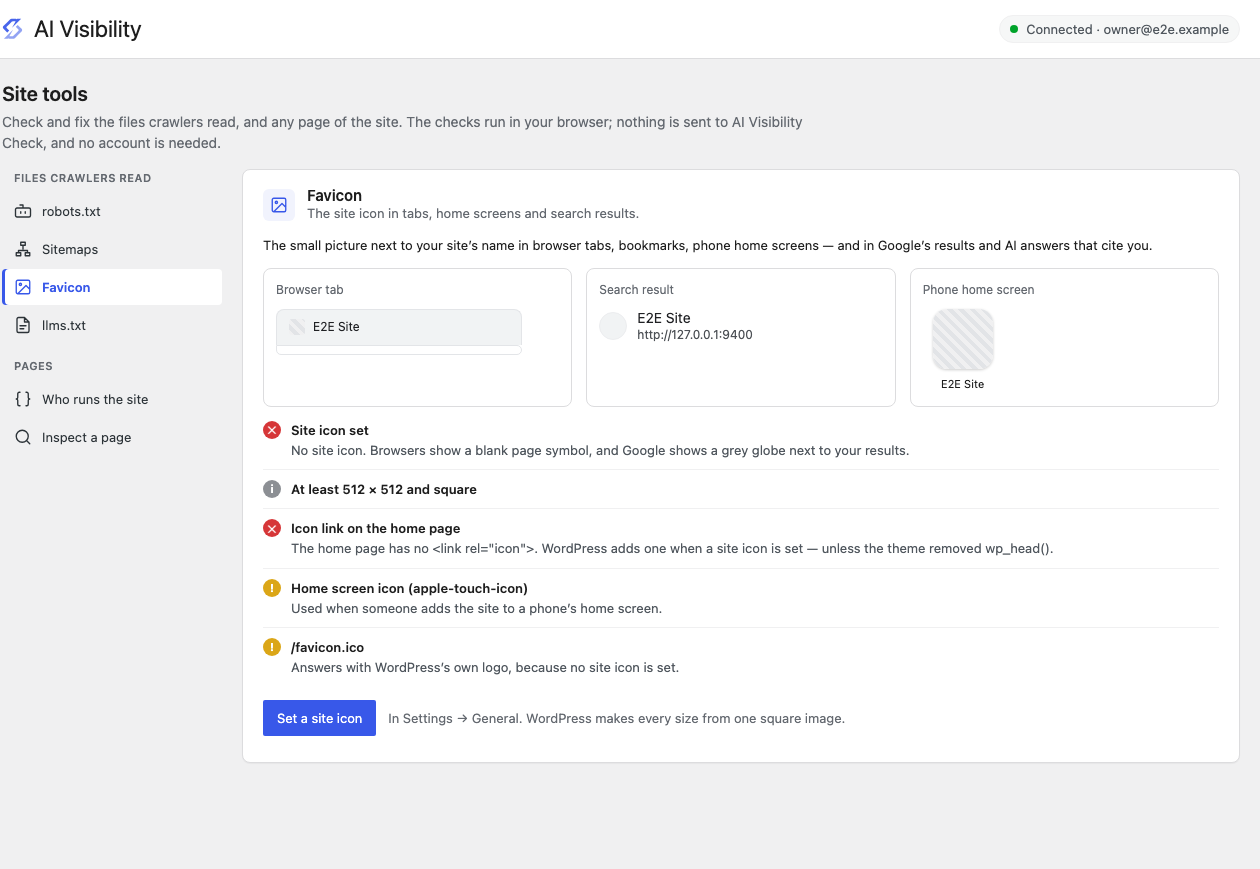Image resolution: width=1260 pixels, height=869 pixels.
Task: Click the E2E Site browser tab preview
Action: pos(399,327)
